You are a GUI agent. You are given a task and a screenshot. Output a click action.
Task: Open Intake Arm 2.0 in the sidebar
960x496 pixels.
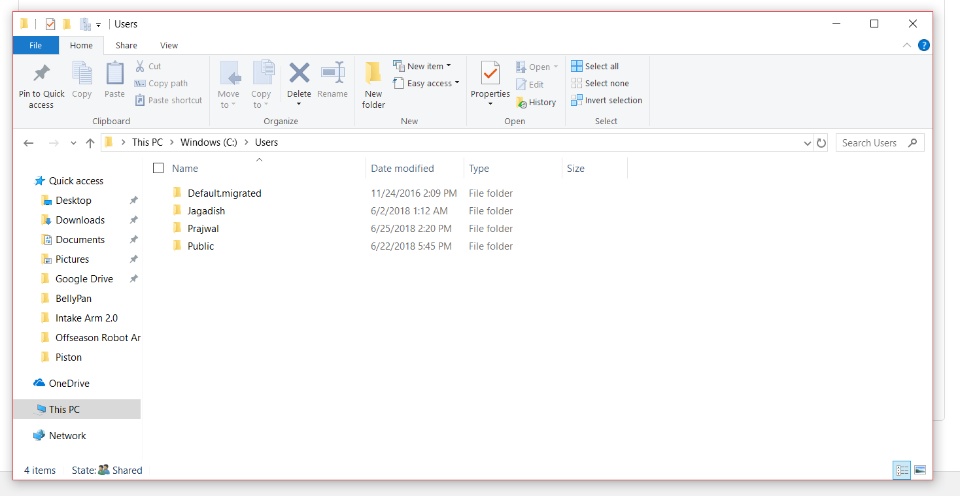86,318
